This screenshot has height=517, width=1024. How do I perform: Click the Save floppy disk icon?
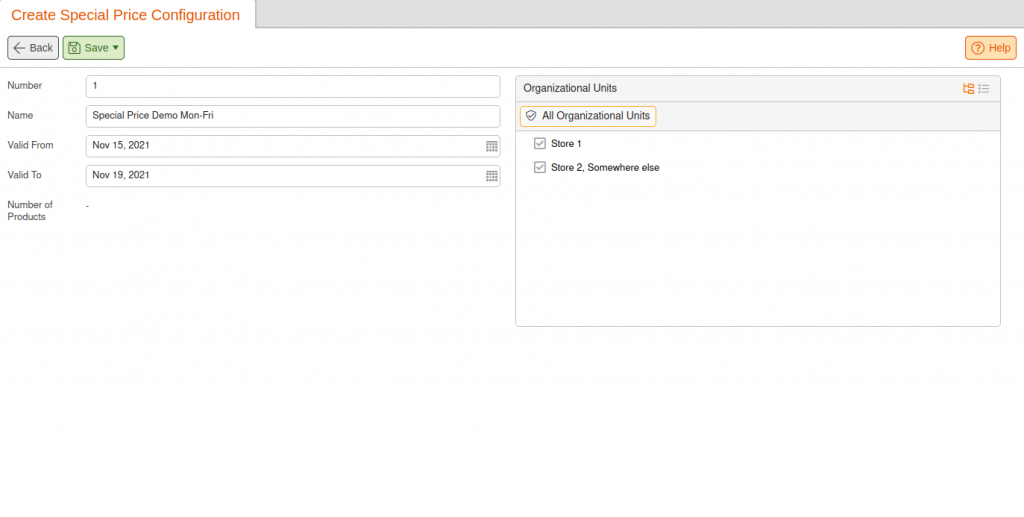[x=74, y=48]
